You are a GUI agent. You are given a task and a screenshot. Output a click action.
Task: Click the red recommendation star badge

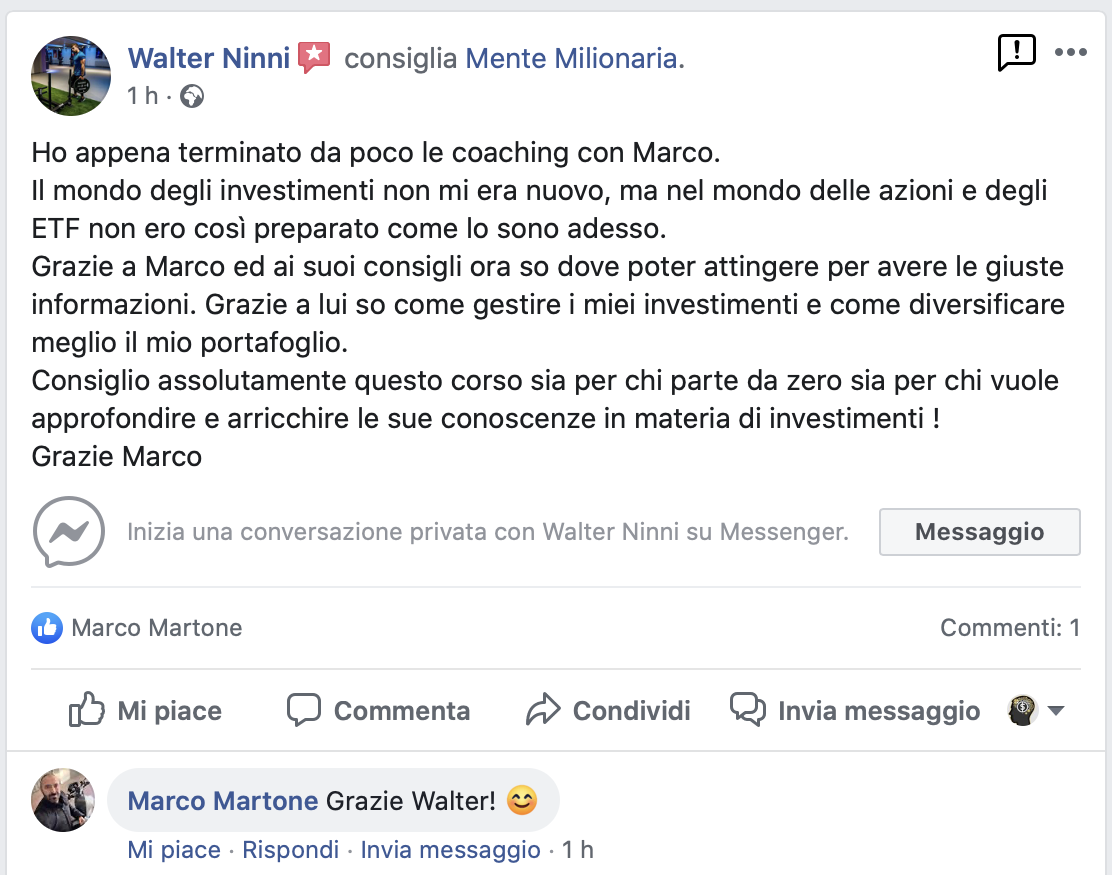(x=314, y=58)
